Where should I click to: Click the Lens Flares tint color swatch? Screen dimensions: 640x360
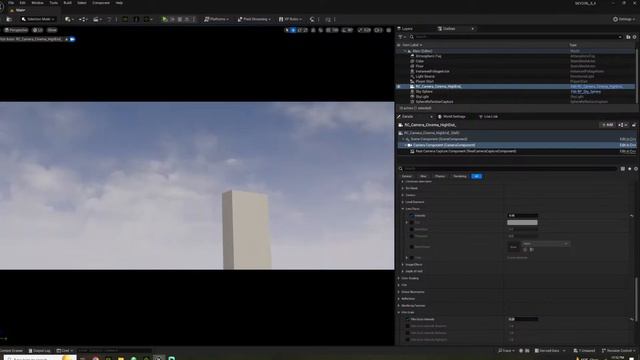coord(522,222)
